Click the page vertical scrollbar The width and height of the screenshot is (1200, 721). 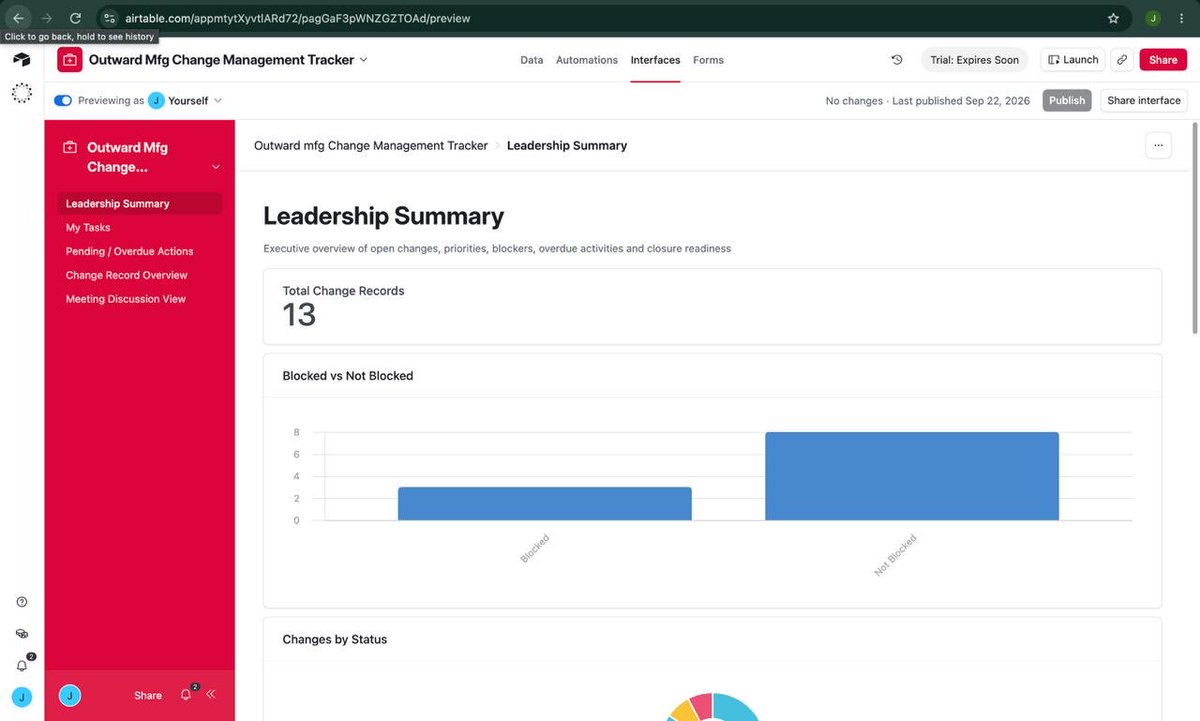coord(1195,230)
